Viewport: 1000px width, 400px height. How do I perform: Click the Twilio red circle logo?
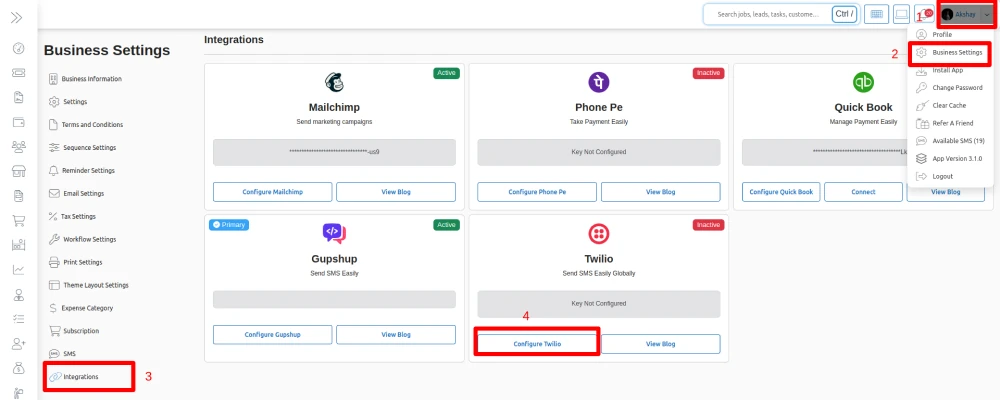(599, 234)
